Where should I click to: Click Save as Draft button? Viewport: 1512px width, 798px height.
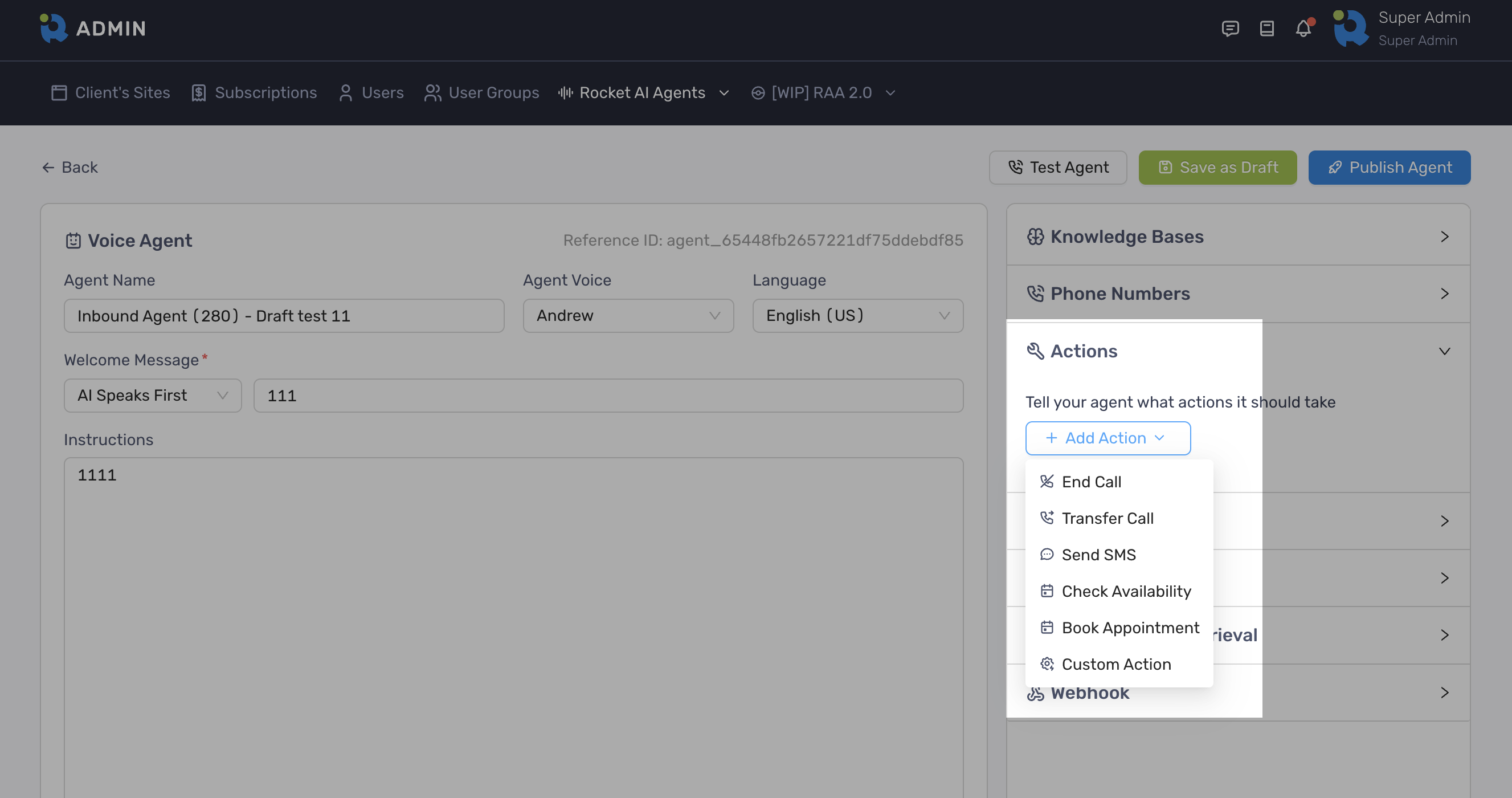point(1217,168)
